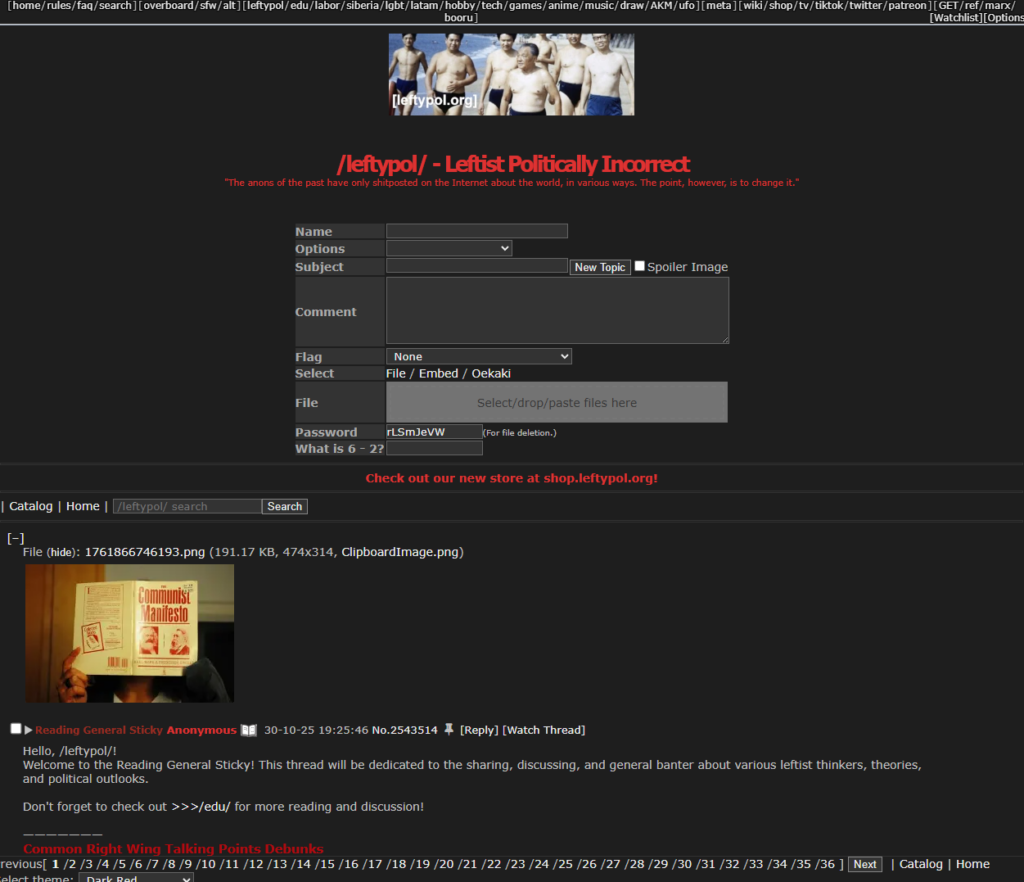The width and height of the screenshot is (1024, 882).
Task: Focus the /leftypol/ search field
Action: pyautogui.click(x=187, y=507)
